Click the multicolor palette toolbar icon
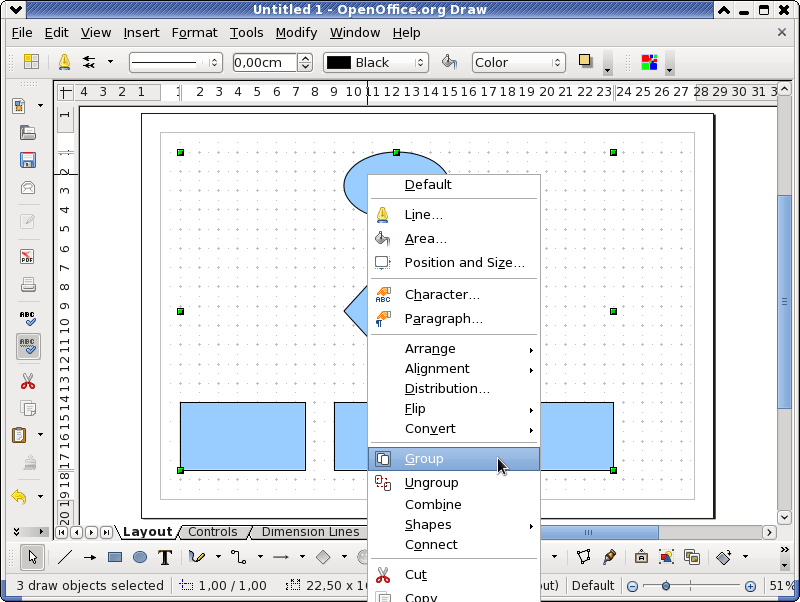The width and height of the screenshot is (800, 602). pyautogui.click(x=649, y=62)
